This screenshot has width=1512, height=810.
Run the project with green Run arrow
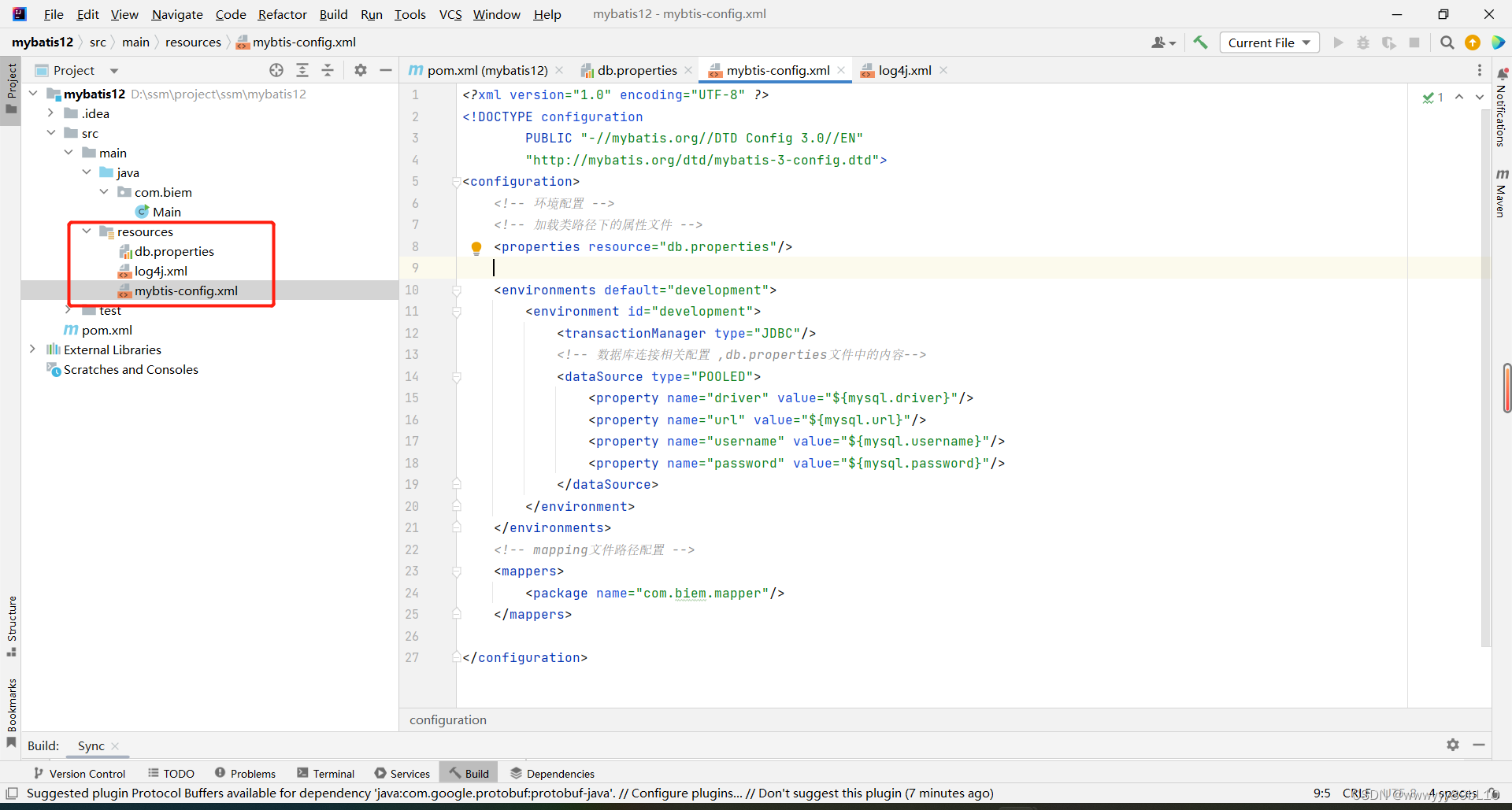(1339, 43)
